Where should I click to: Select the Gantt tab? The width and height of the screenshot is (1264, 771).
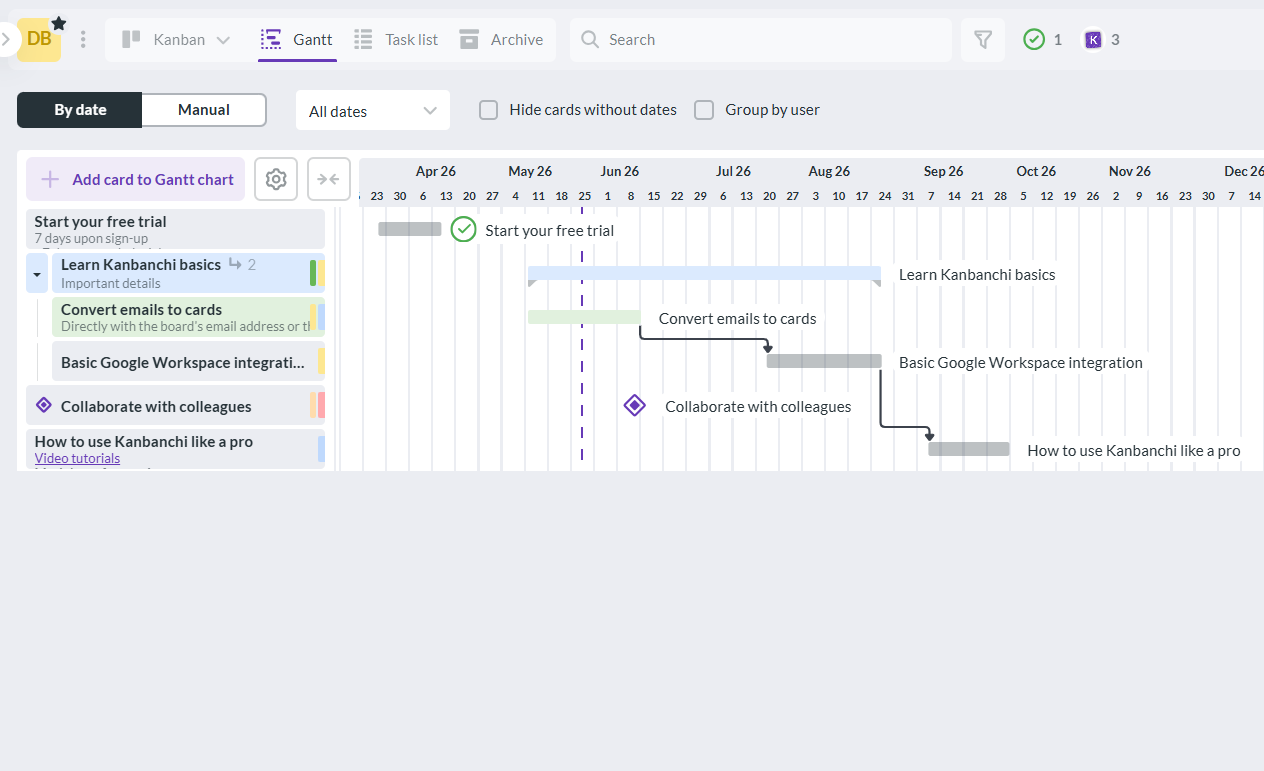point(297,39)
